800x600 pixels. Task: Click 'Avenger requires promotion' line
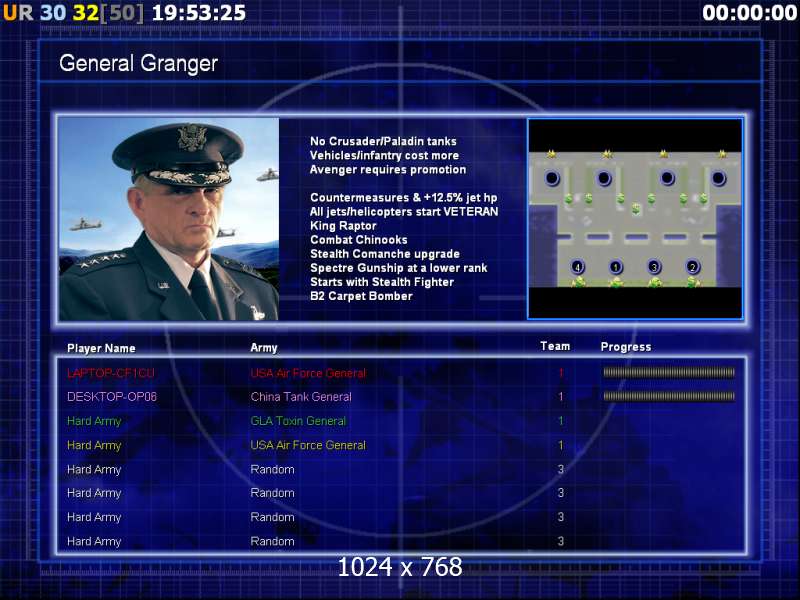click(388, 169)
